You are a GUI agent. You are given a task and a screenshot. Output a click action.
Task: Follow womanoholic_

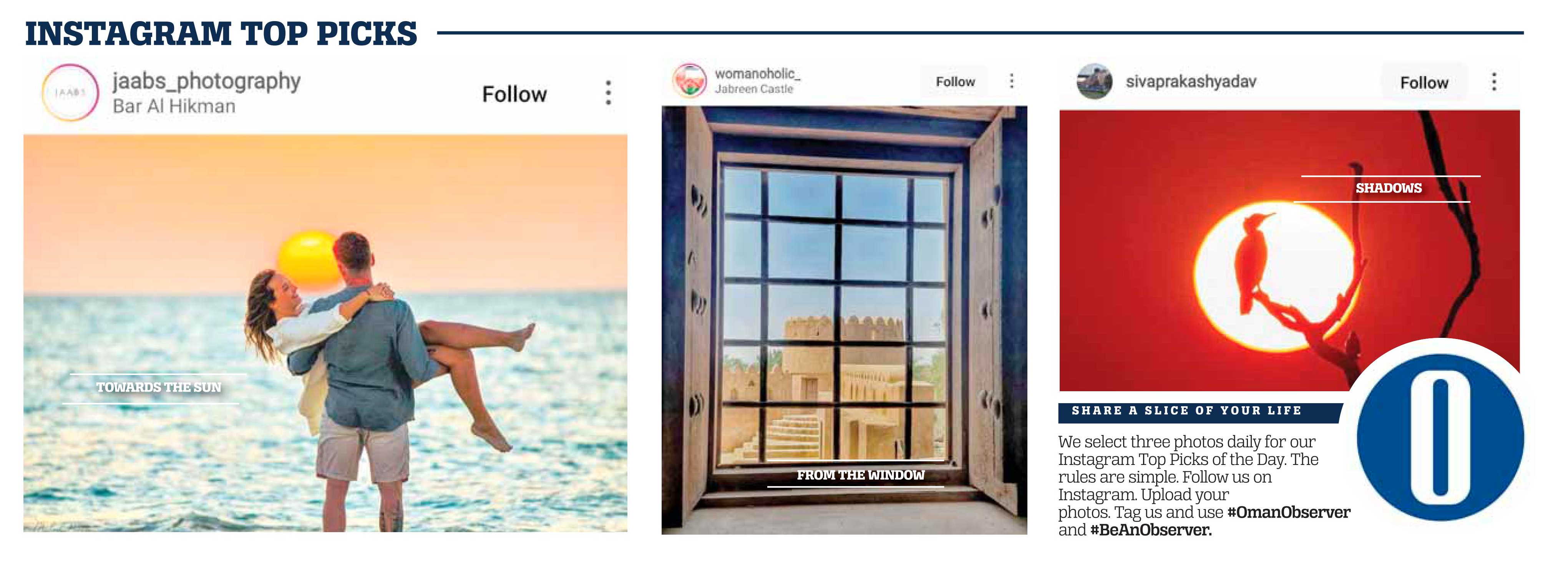tap(955, 81)
